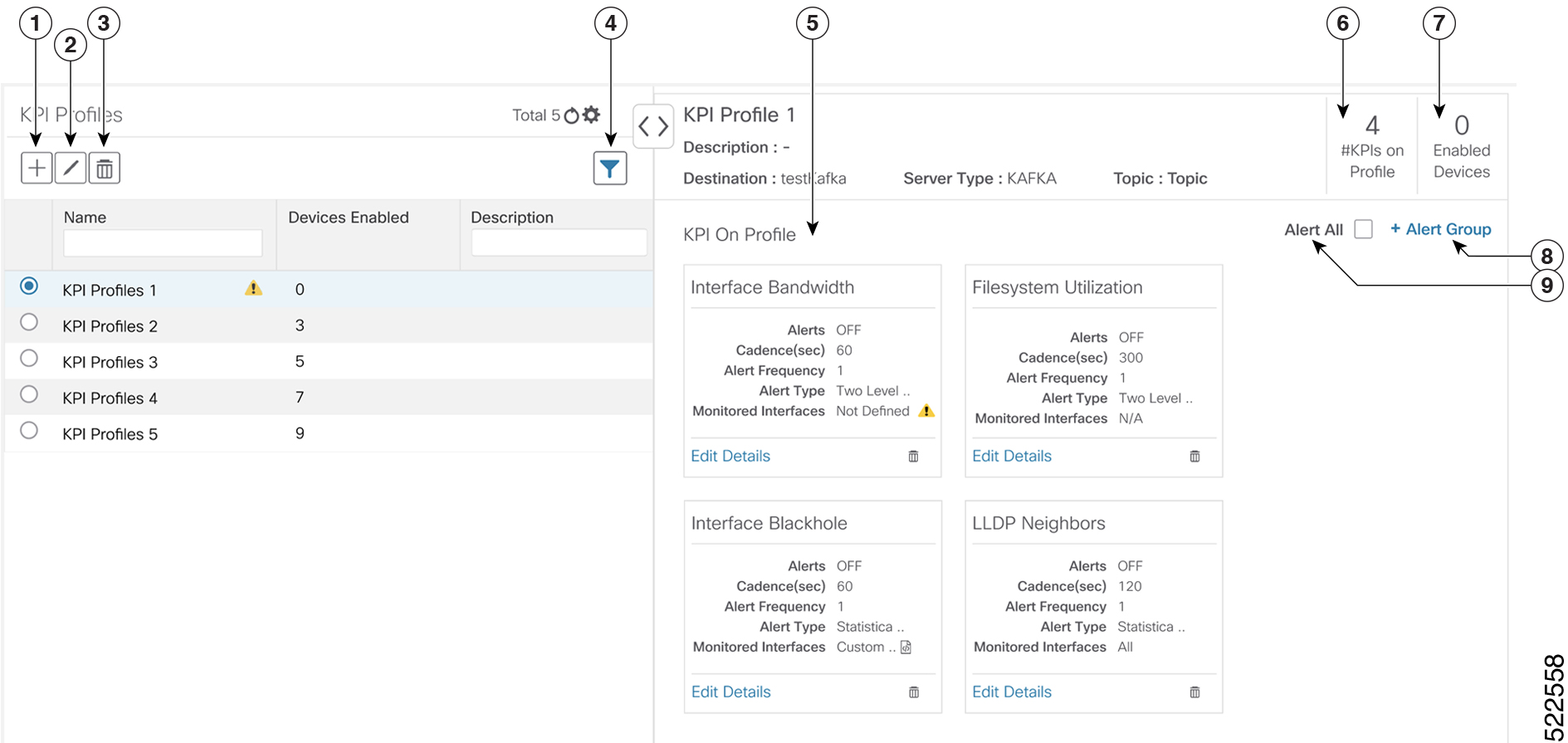Image resolution: width=1568 pixels, height=743 pixels.
Task: Click the Enabled Devices counter
Action: pos(1462,148)
